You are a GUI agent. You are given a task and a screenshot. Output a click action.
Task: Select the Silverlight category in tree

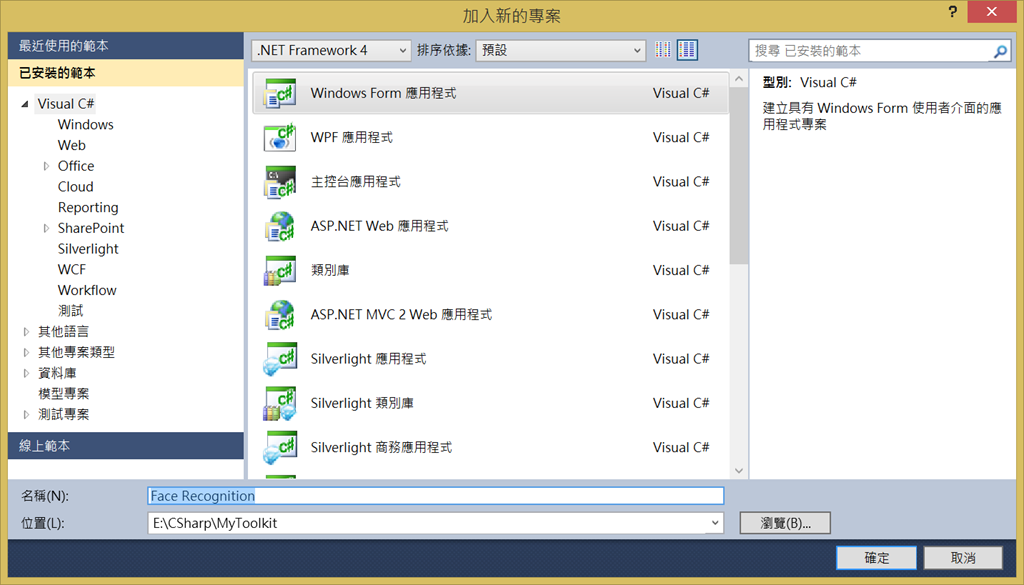click(x=88, y=249)
